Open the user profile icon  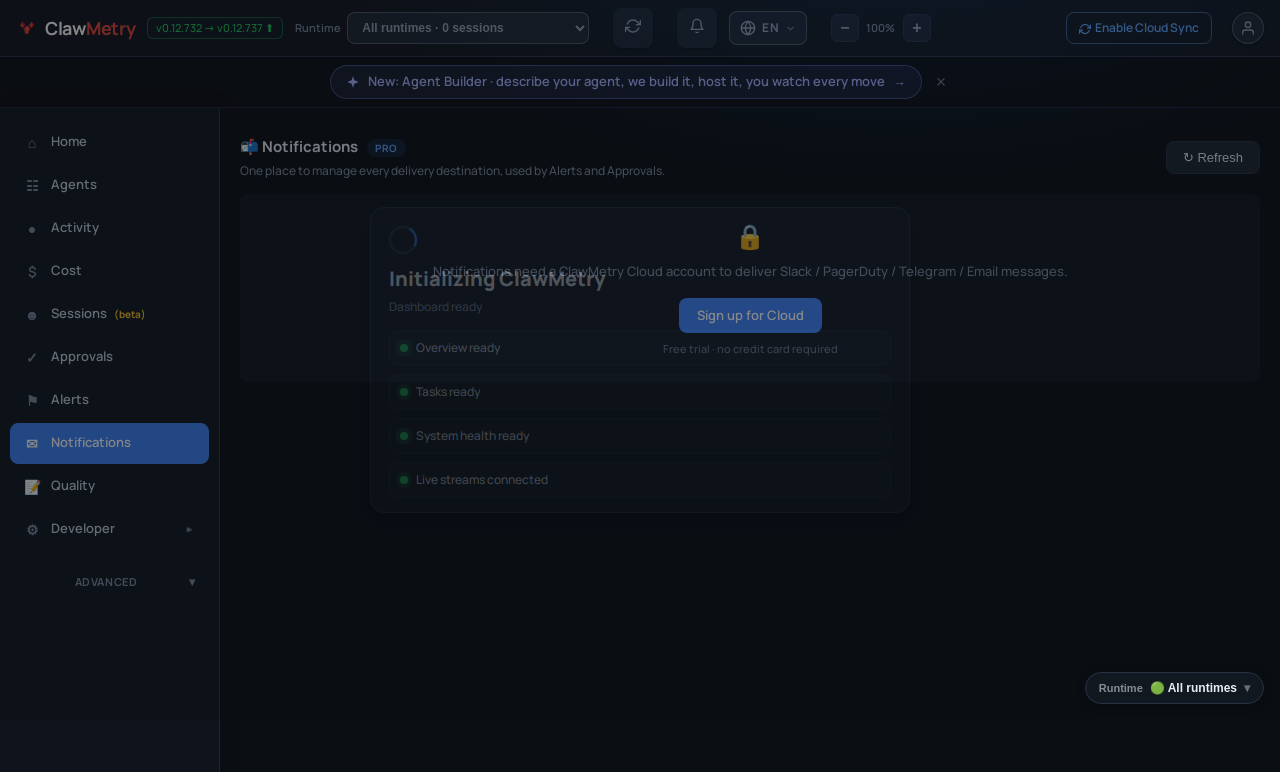[x=1248, y=28]
